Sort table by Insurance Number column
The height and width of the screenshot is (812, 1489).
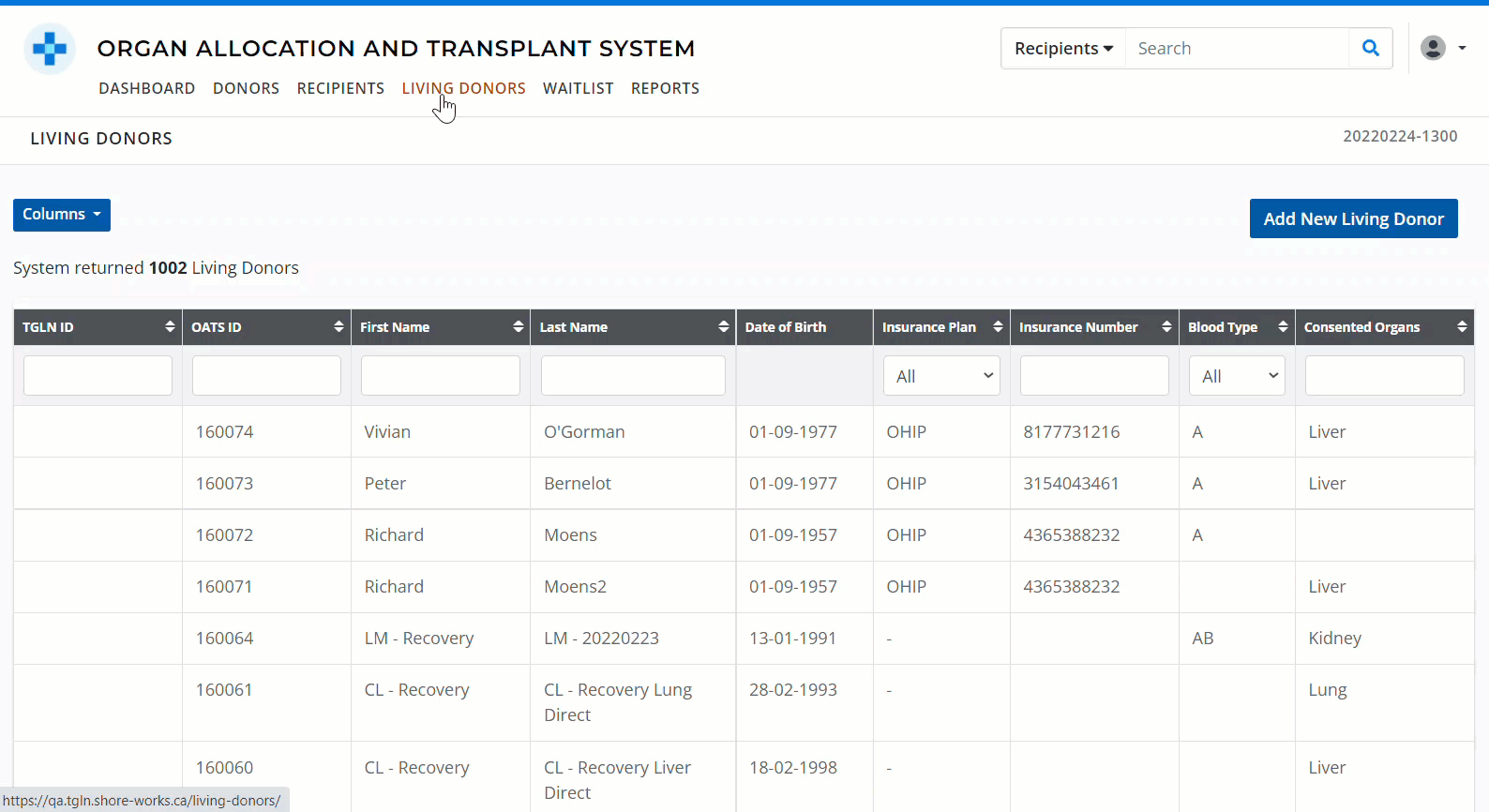pos(1166,327)
